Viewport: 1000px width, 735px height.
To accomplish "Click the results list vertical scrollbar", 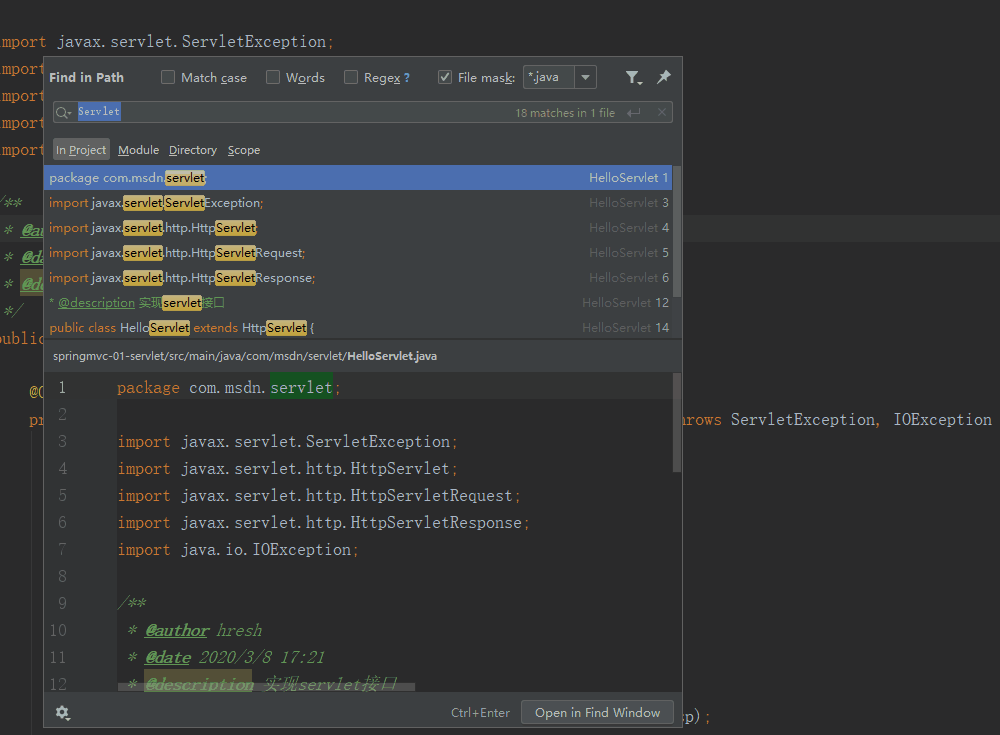I will [x=678, y=230].
